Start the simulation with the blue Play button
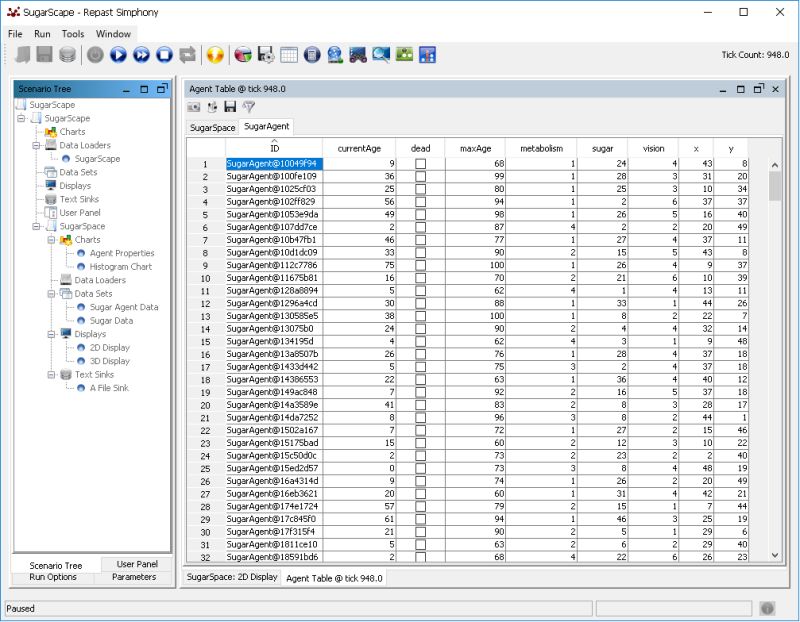 click(118, 55)
